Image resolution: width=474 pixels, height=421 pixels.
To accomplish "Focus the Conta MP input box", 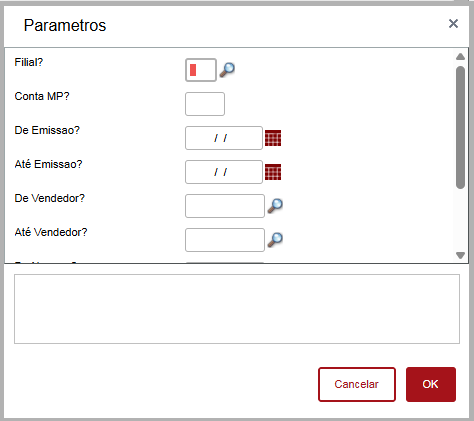I will tap(205, 104).
